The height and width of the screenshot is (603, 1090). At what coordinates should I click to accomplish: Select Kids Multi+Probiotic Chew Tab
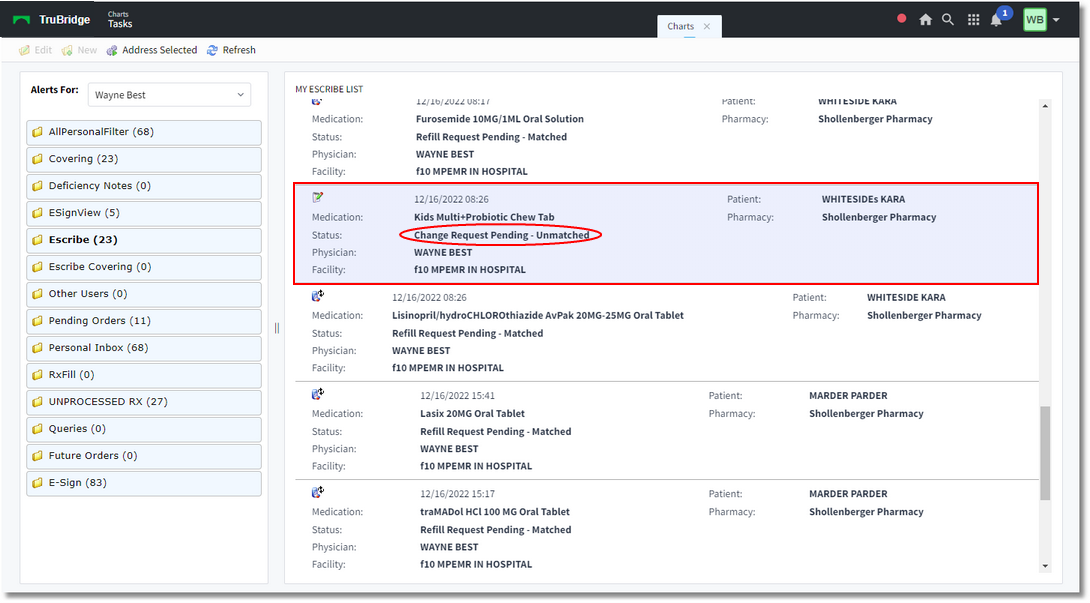coord(485,217)
